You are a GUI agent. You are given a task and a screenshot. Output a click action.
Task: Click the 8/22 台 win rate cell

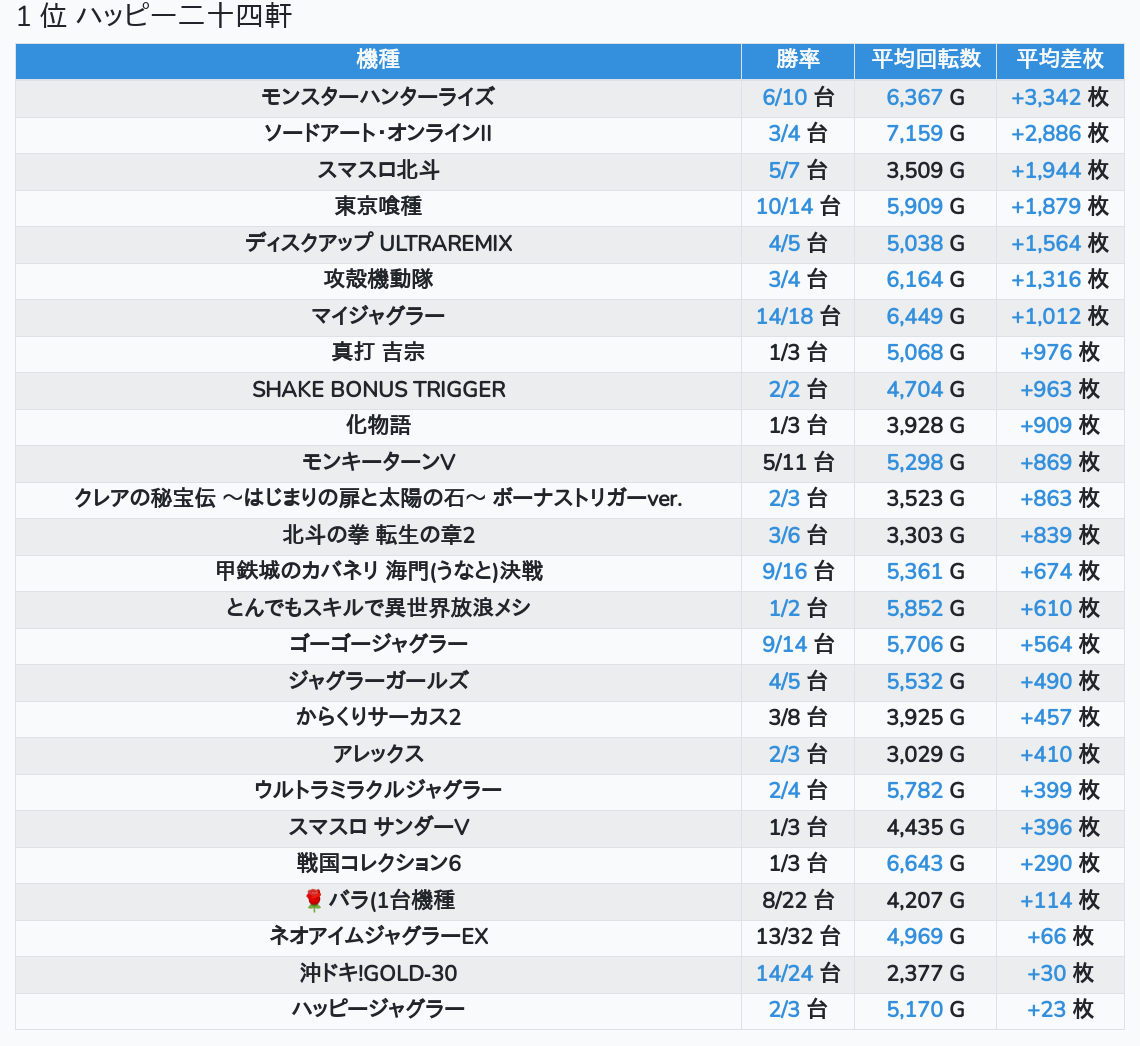point(798,900)
